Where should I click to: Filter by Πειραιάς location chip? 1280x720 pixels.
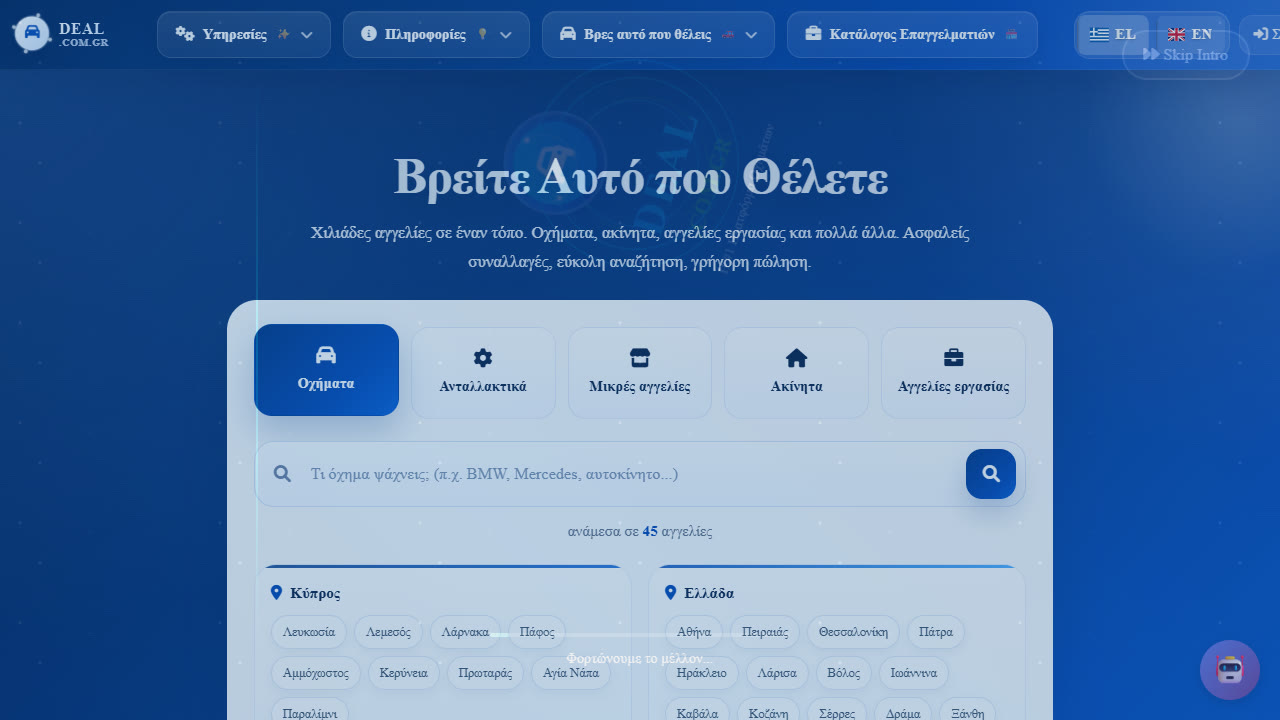[x=765, y=632]
